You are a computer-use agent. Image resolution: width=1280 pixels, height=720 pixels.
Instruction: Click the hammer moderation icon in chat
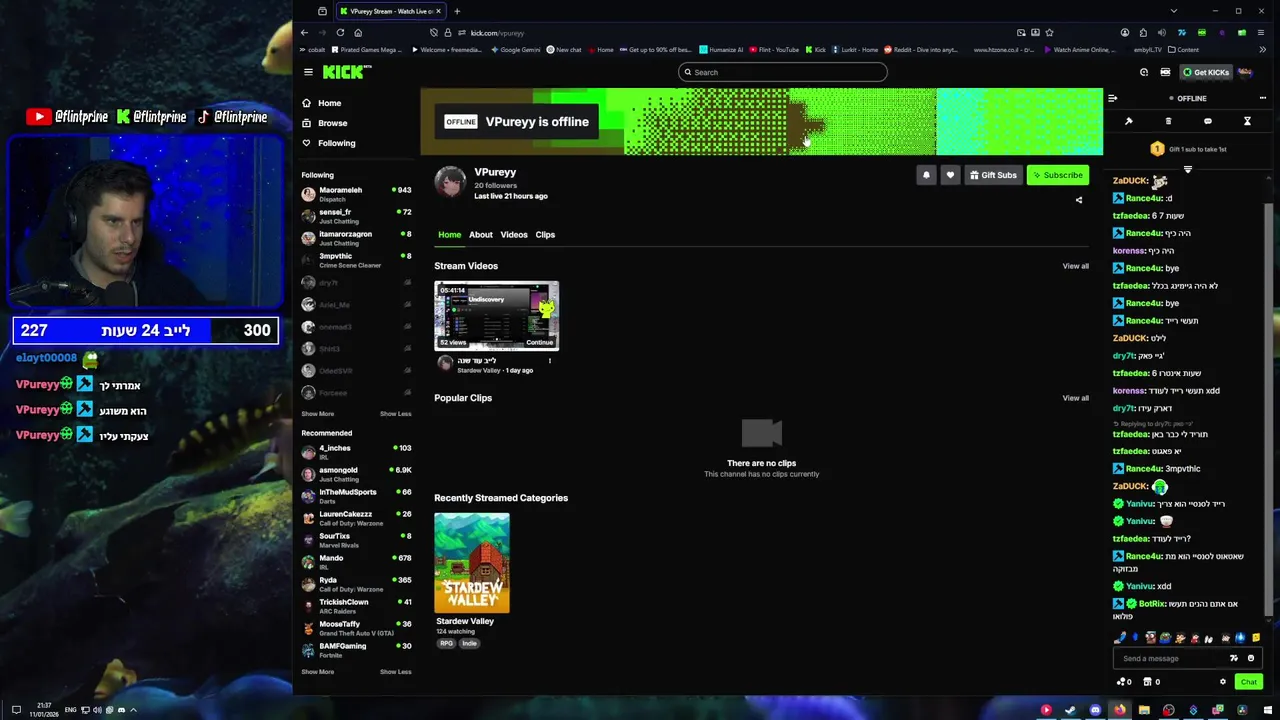point(1129,121)
